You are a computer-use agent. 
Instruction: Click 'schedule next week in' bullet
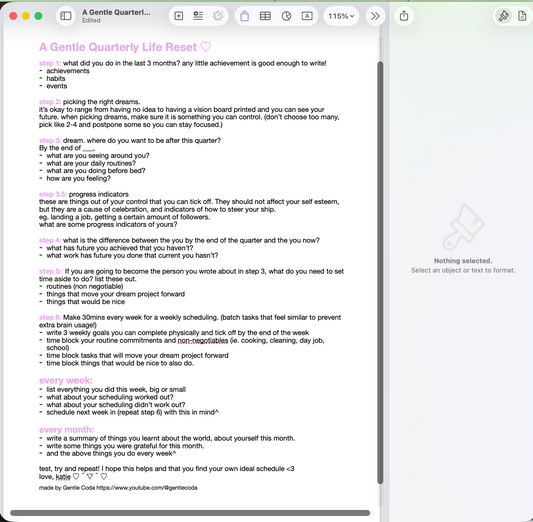click(x=133, y=412)
